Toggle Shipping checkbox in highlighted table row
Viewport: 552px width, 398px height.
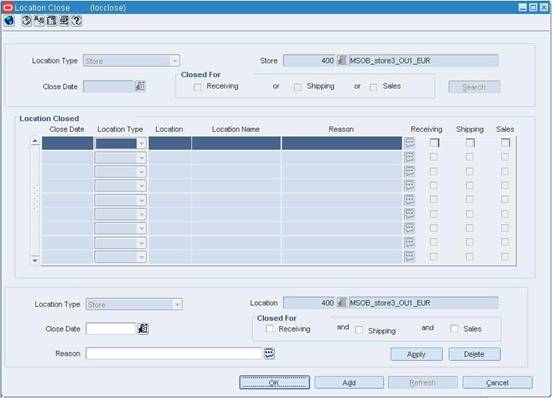pos(470,143)
